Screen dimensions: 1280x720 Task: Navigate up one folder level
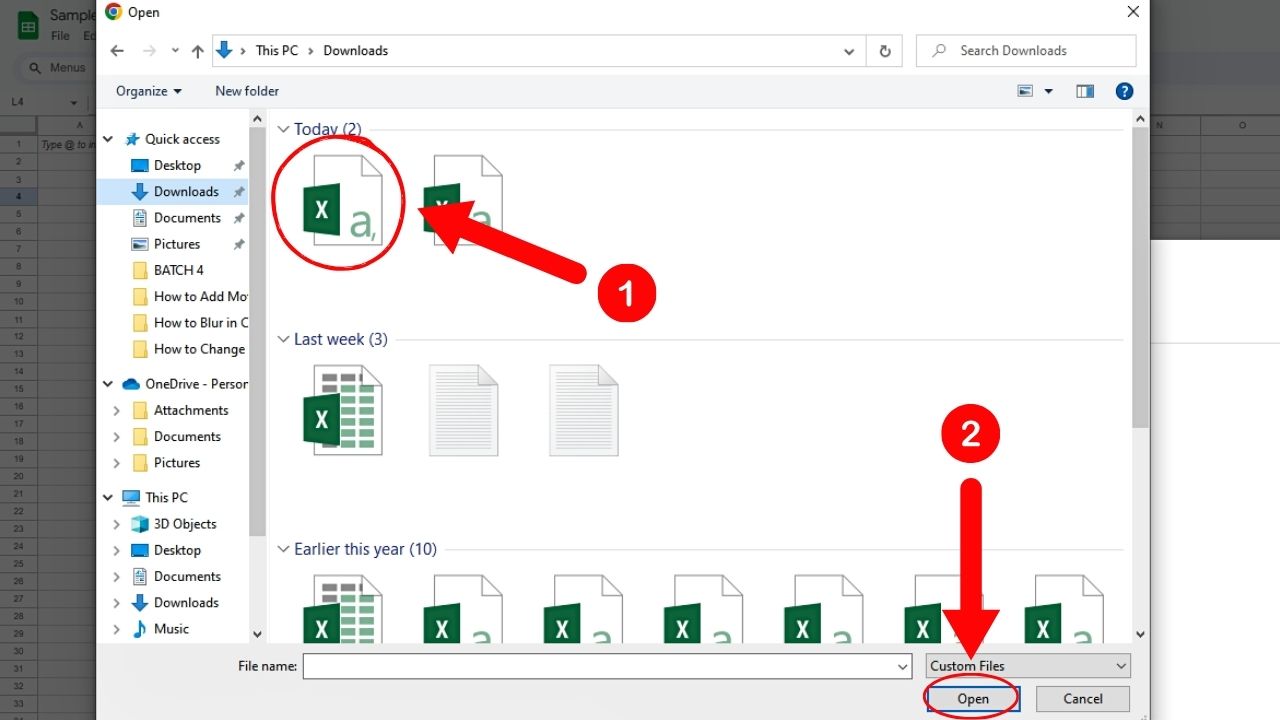point(197,50)
